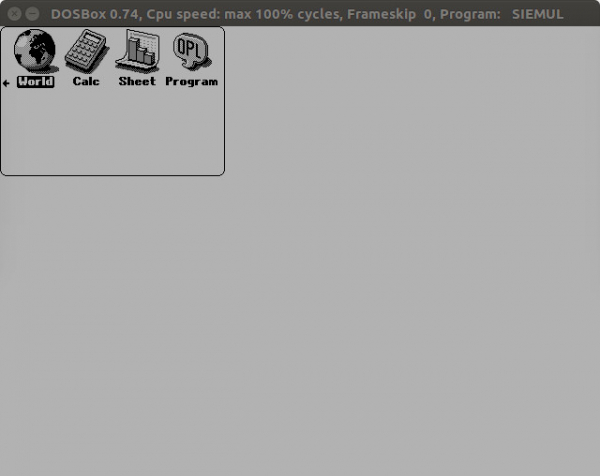The width and height of the screenshot is (600, 476).
Task: Click empty space inside the icon panel
Action: click(x=112, y=132)
